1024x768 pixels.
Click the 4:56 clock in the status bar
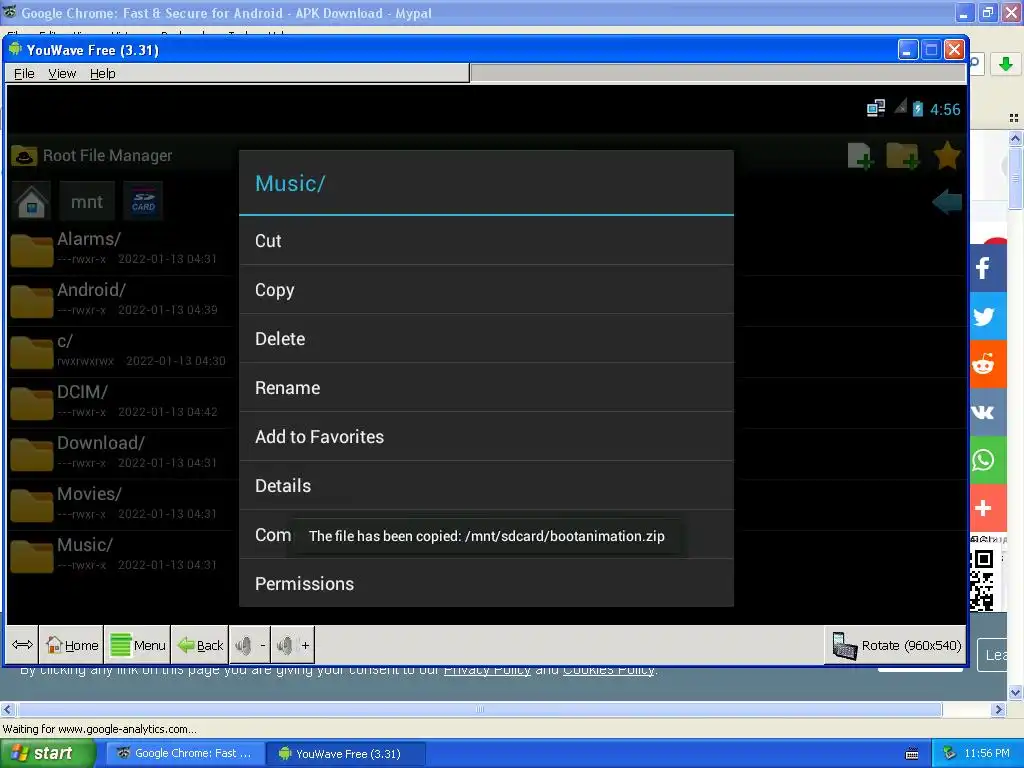click(x=945, y=110)
